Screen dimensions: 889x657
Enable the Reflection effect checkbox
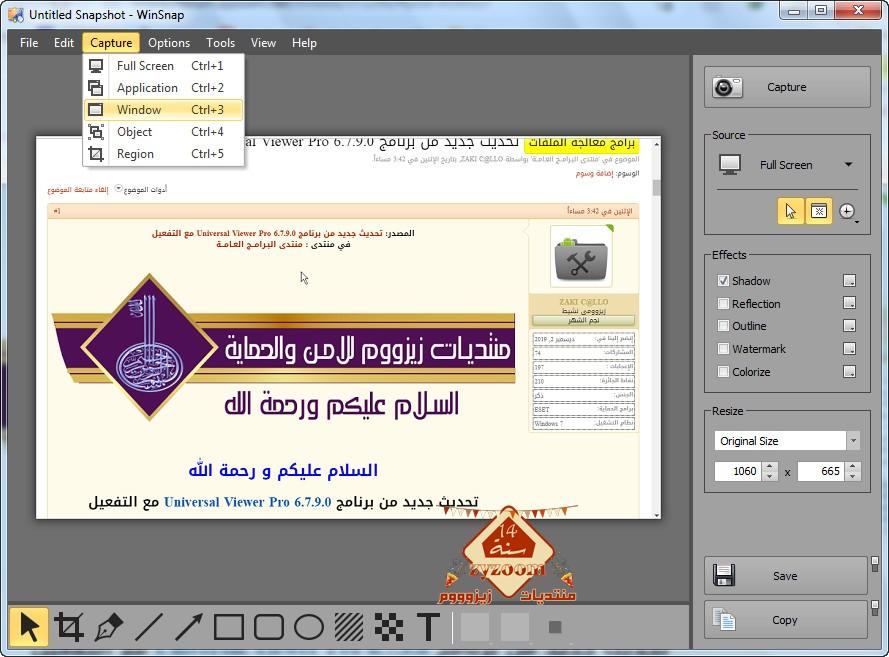723,303
